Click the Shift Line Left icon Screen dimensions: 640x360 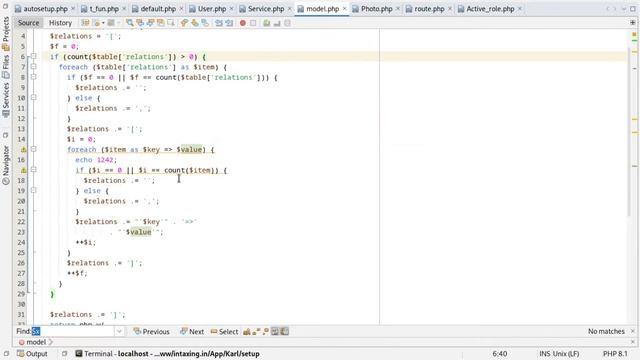coord(219,23)
